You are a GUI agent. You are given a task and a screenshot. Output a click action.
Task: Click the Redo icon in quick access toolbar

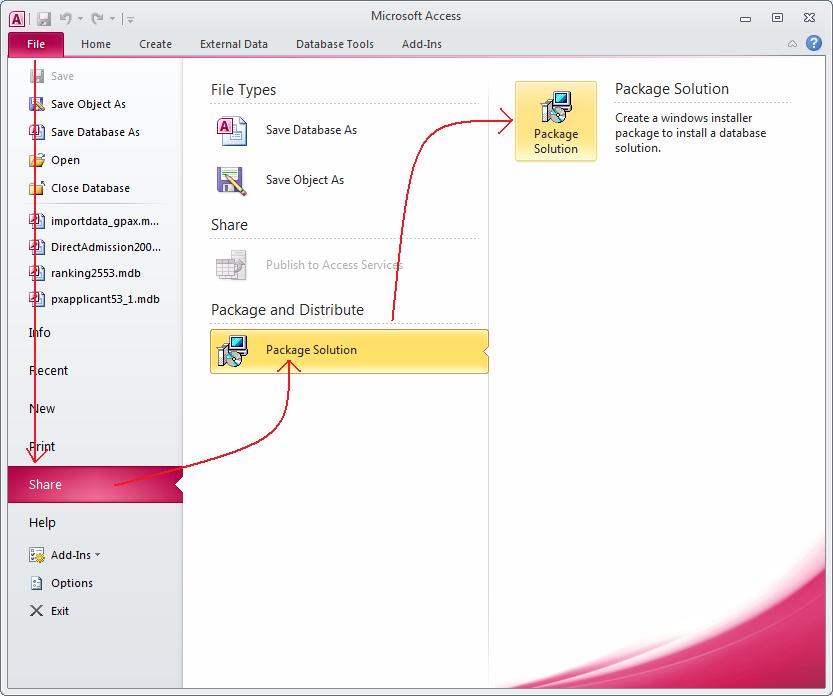[x=97, y=19]
